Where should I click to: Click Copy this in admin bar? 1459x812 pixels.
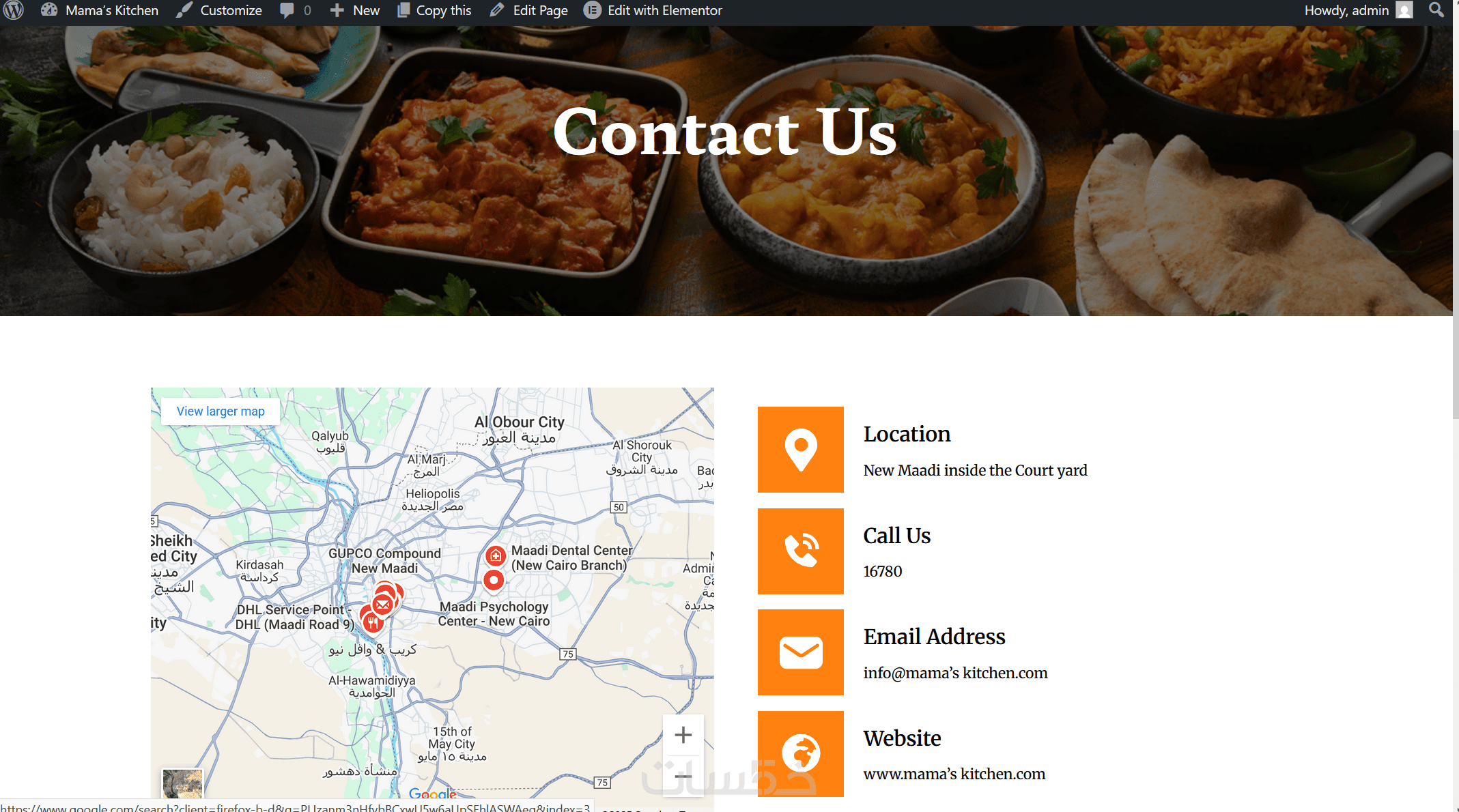(x=434, y=10)
